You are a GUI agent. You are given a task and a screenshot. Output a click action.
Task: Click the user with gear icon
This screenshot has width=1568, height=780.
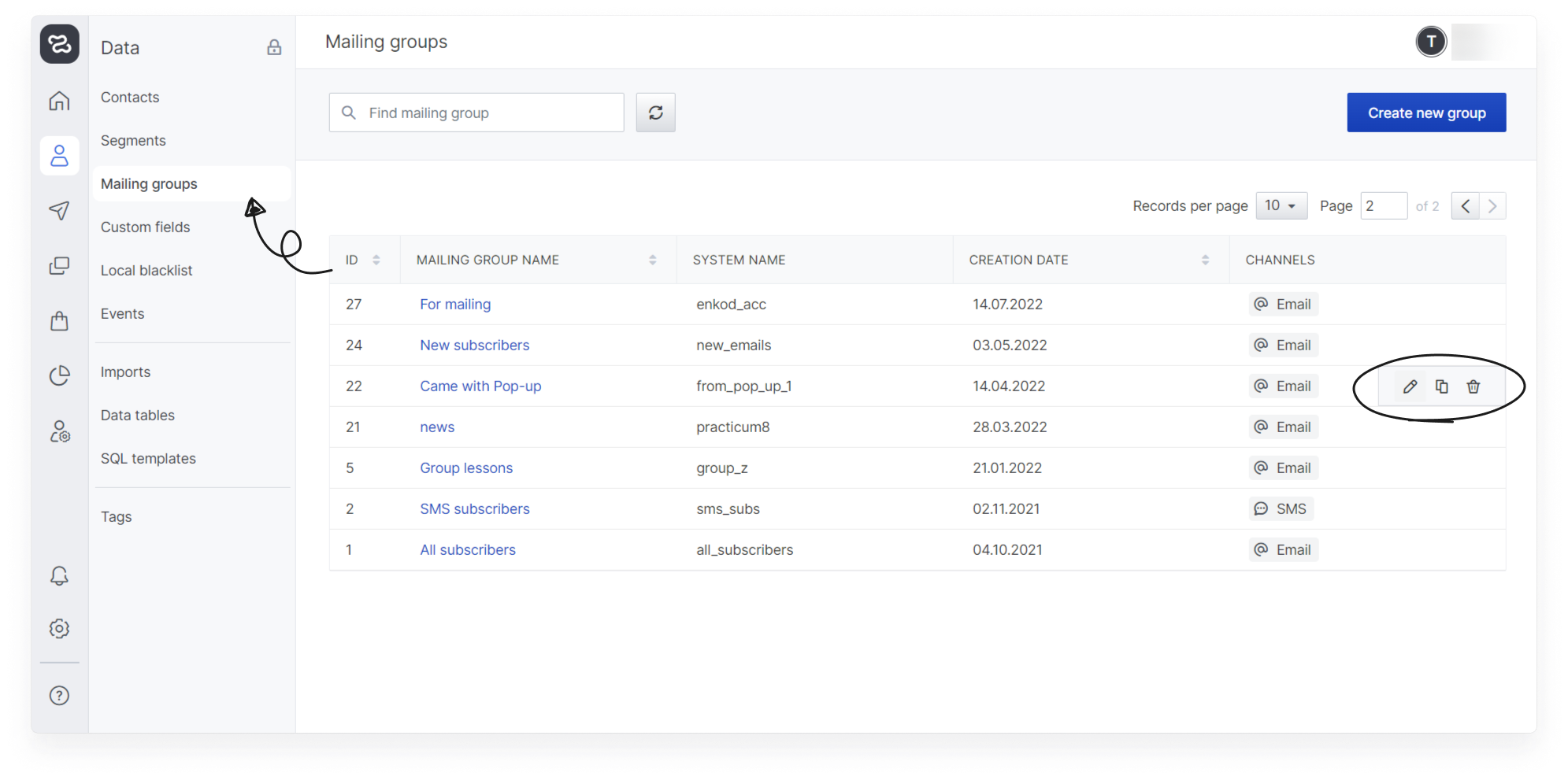(59, 431)
